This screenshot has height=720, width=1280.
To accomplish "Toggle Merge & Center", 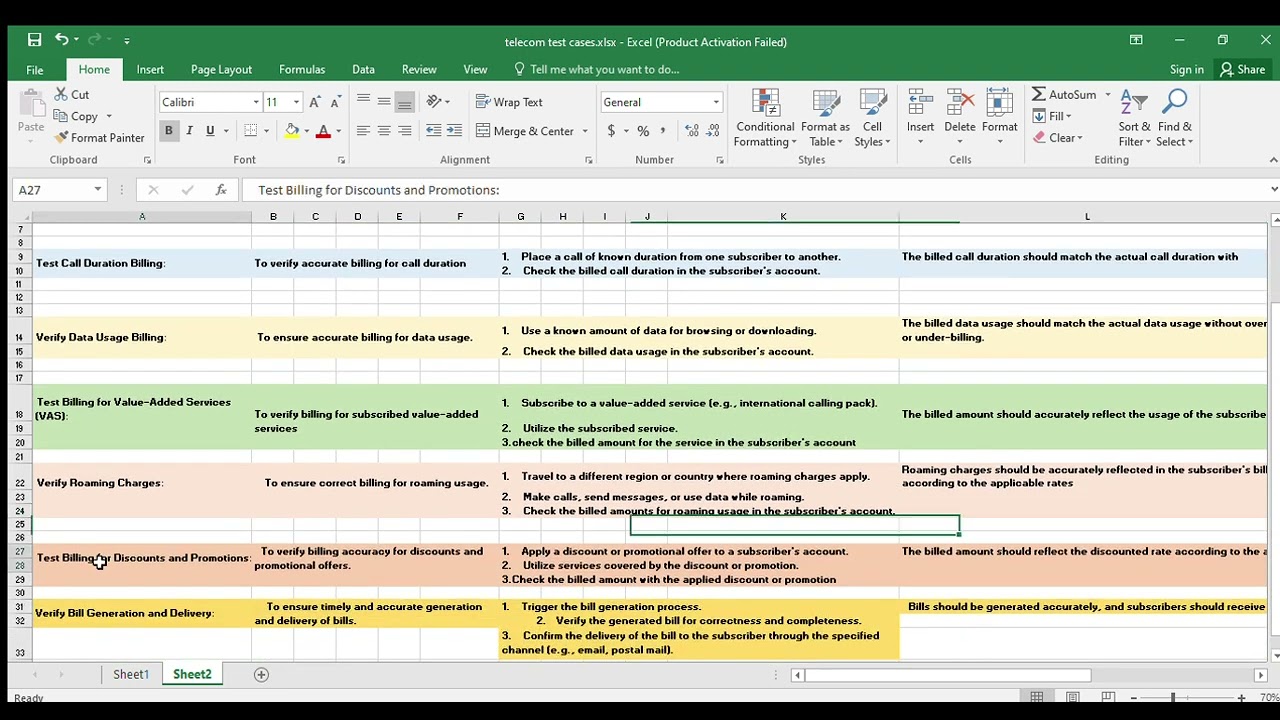I will 525,131.
